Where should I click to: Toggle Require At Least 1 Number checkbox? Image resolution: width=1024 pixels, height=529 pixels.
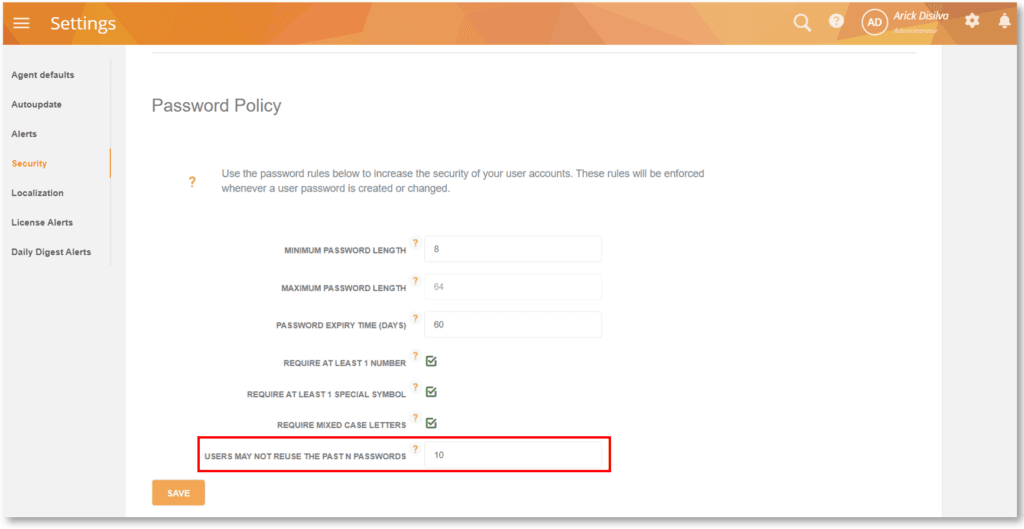[x=431, y=361]
